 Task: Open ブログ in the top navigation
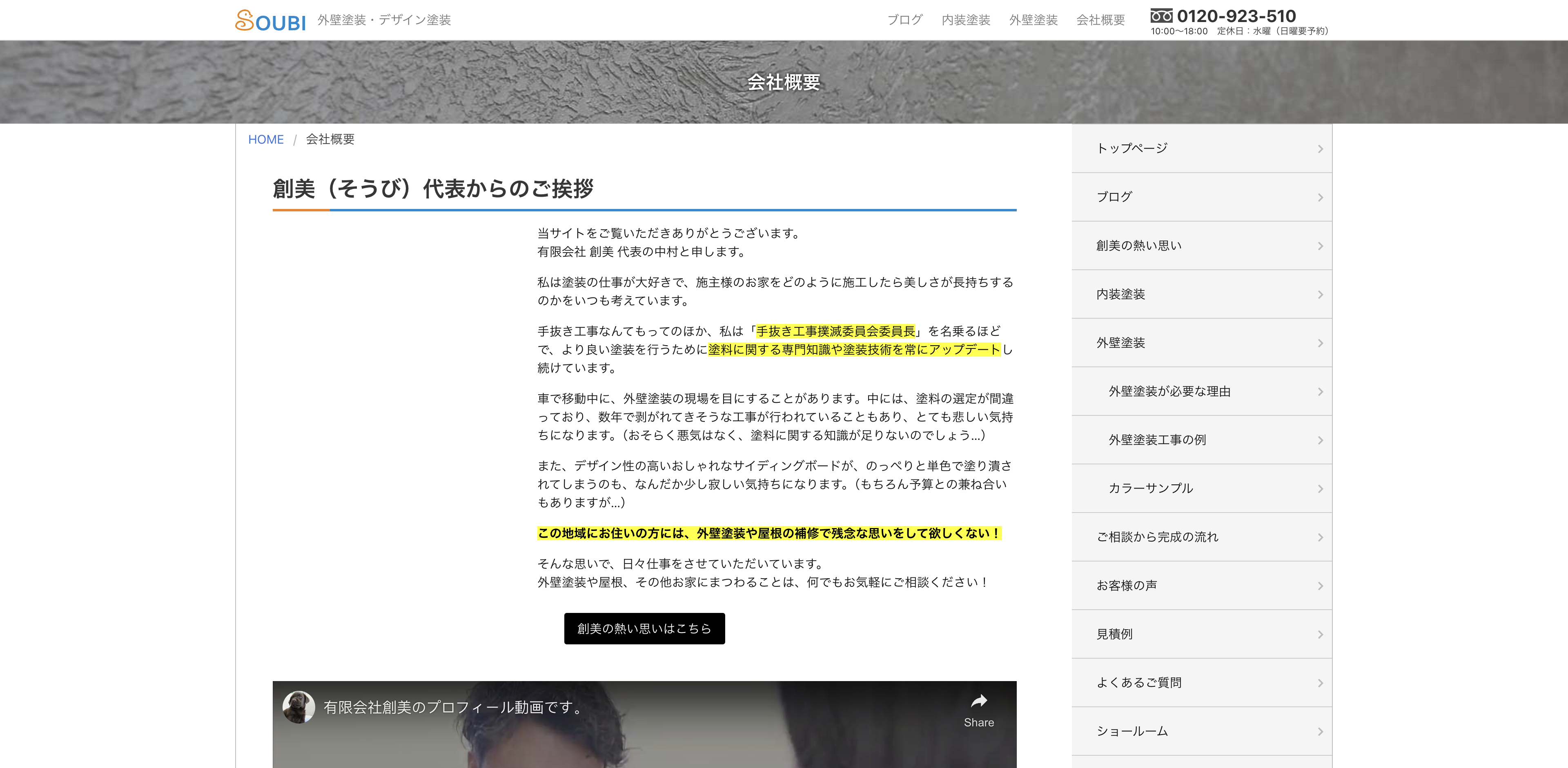click(904, 20)
